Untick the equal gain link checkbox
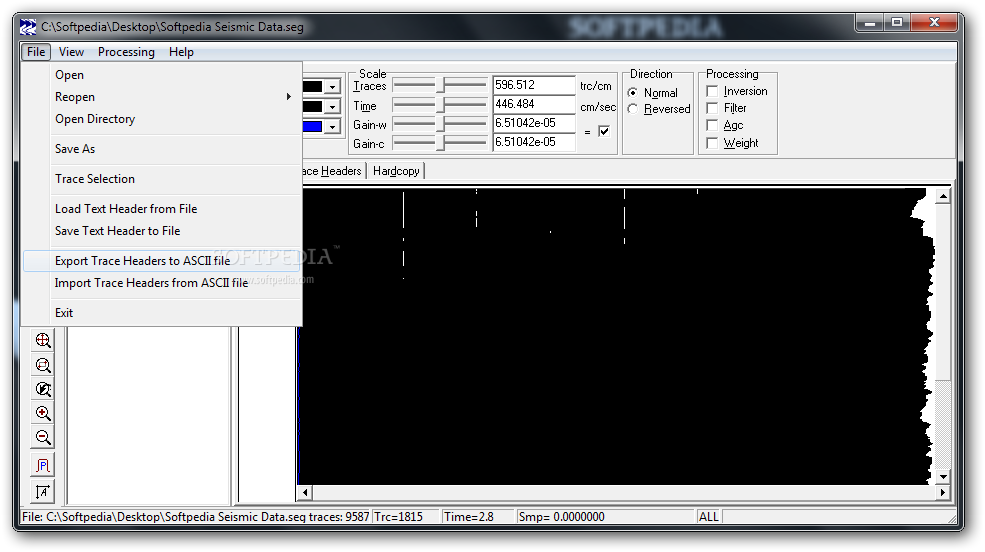 pos(604,131)
